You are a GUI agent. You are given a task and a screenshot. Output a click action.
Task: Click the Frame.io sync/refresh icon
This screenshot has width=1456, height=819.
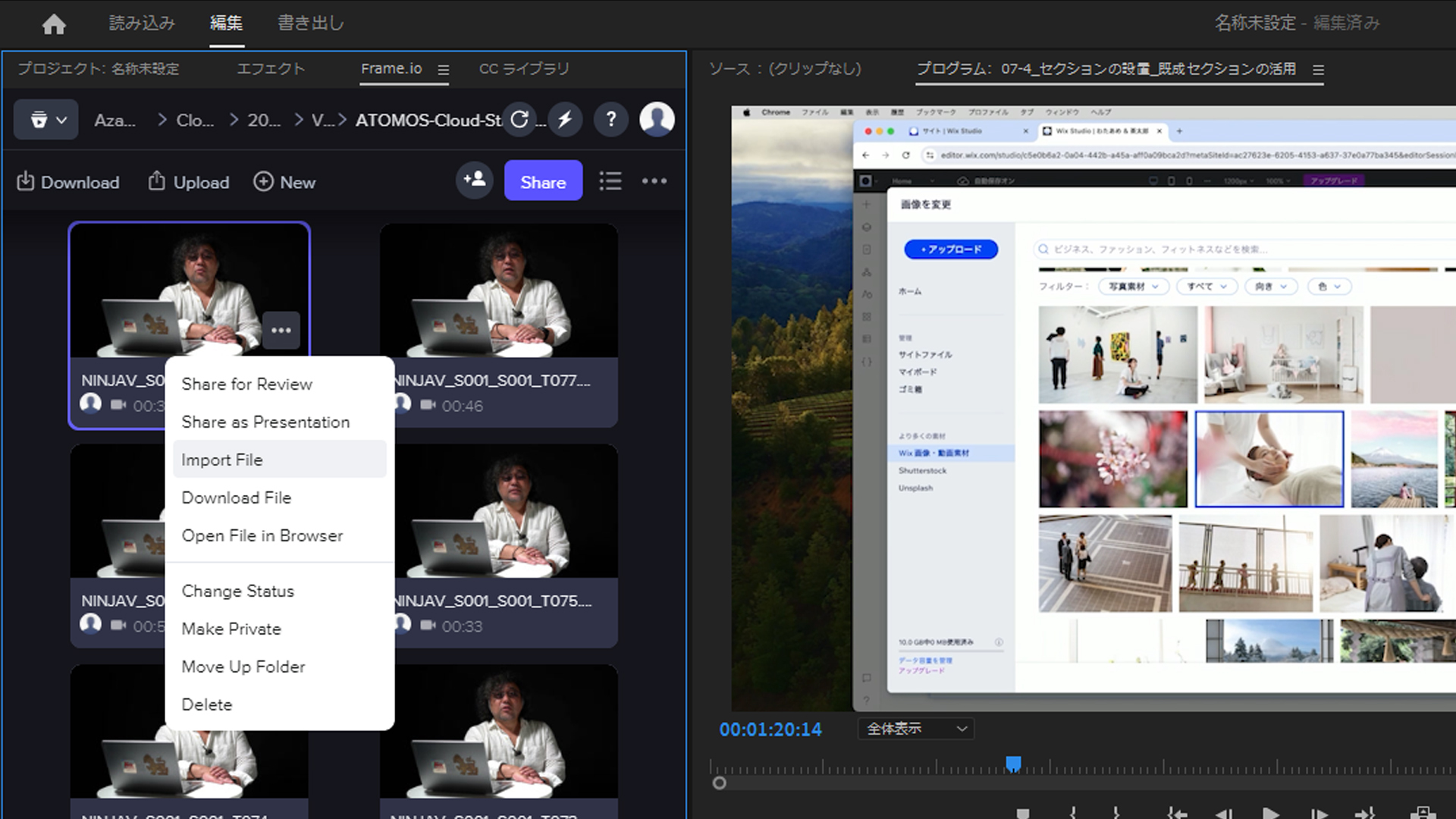coord(520,119)
